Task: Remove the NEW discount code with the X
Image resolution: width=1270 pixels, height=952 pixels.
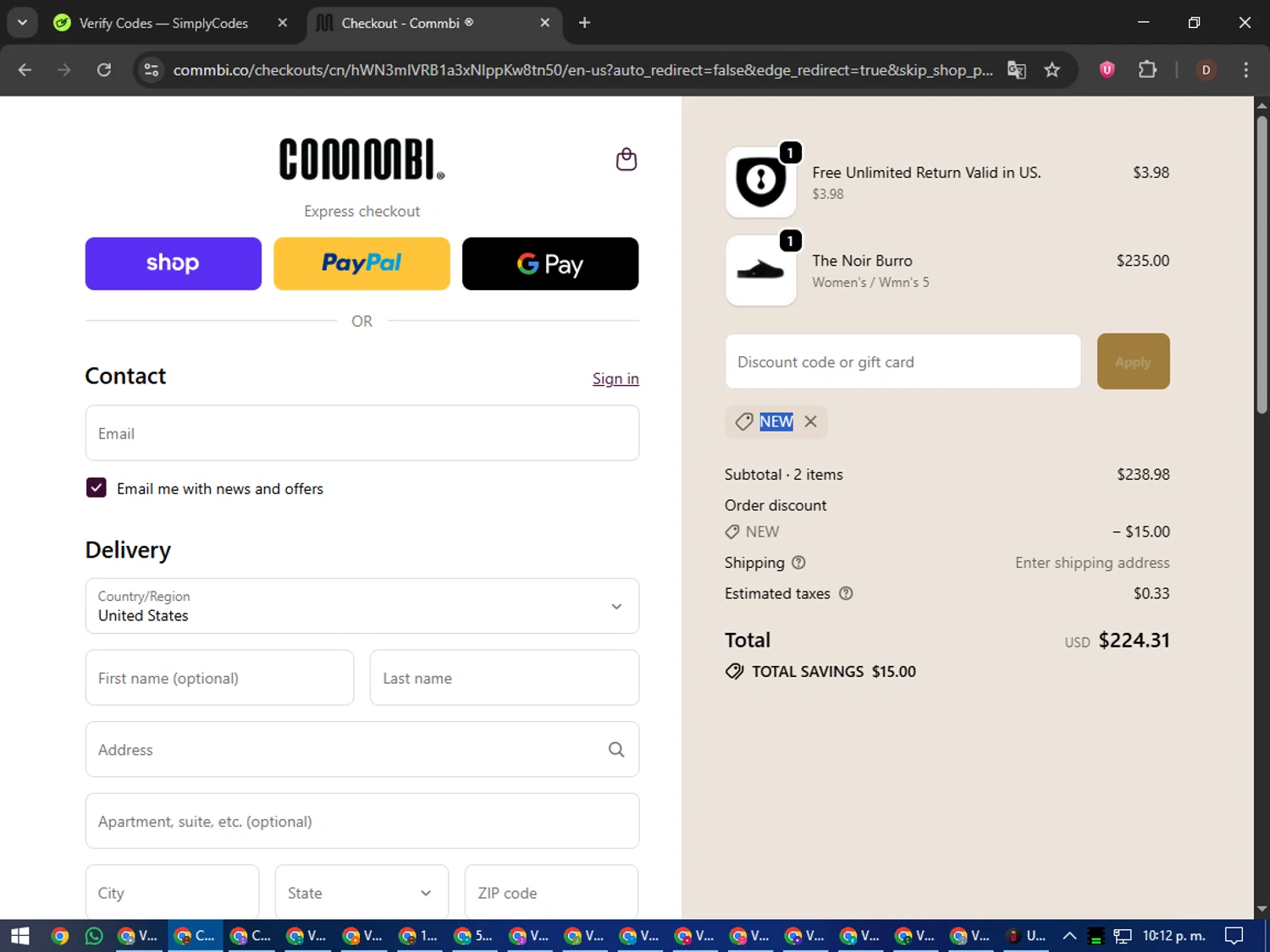Action: coord(810,421)
